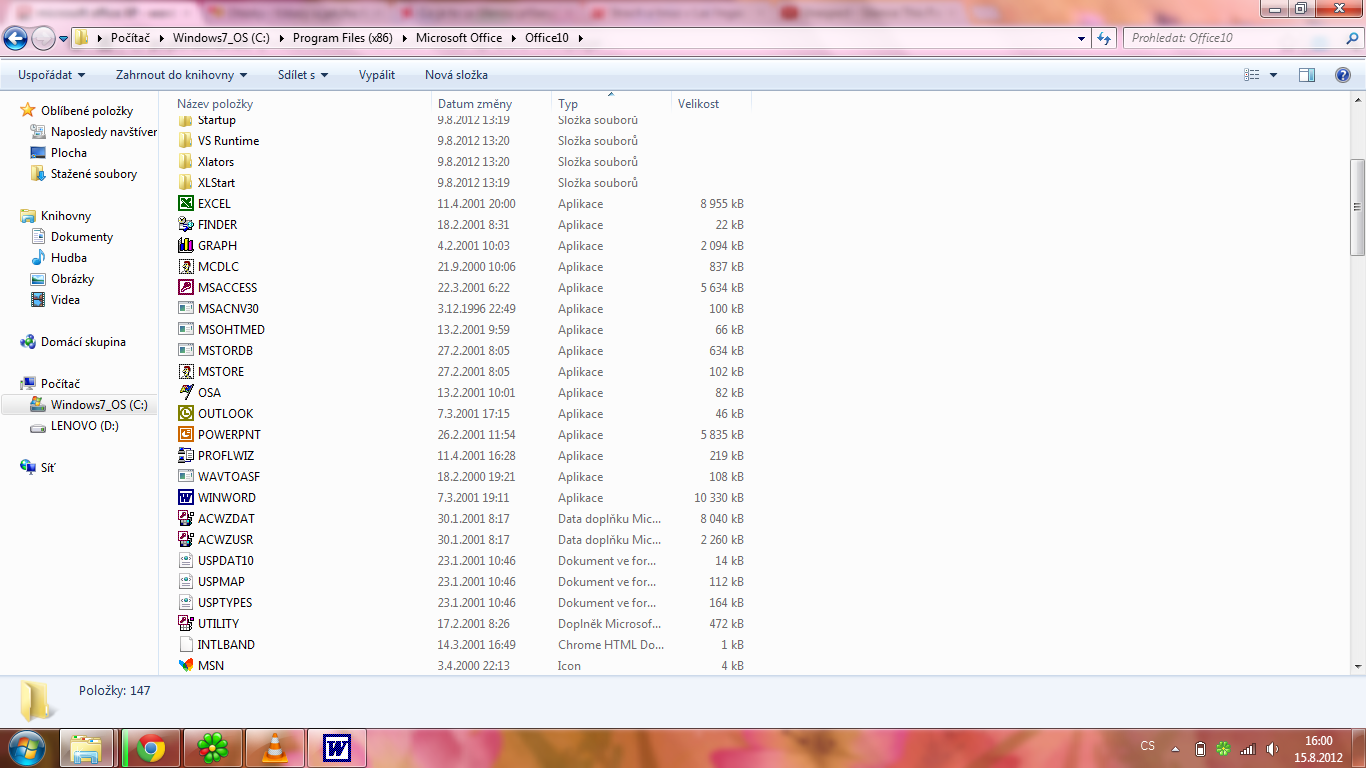Sort by the Název položky column
The height and width of the screenshot is (768, 1366).
point(302,104)
